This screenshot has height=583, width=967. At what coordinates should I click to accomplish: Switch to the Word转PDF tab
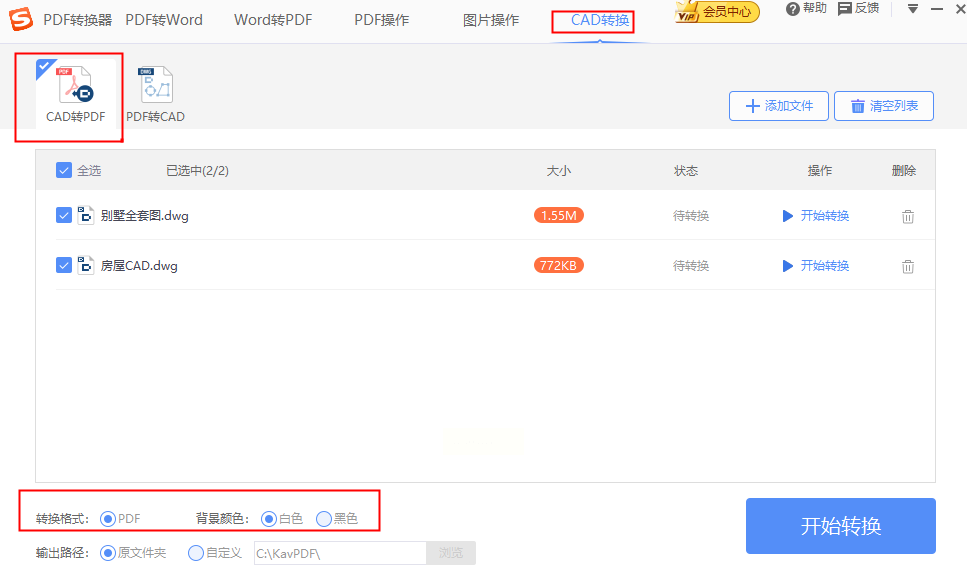click(x=273, y=20)
